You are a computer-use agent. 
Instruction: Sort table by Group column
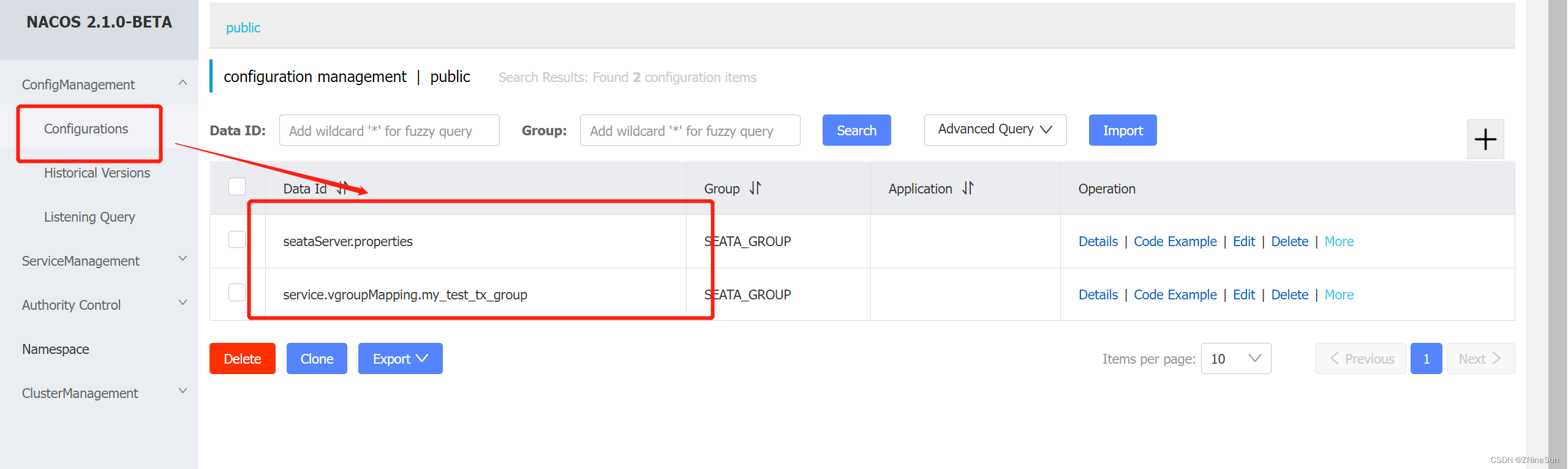755,188
